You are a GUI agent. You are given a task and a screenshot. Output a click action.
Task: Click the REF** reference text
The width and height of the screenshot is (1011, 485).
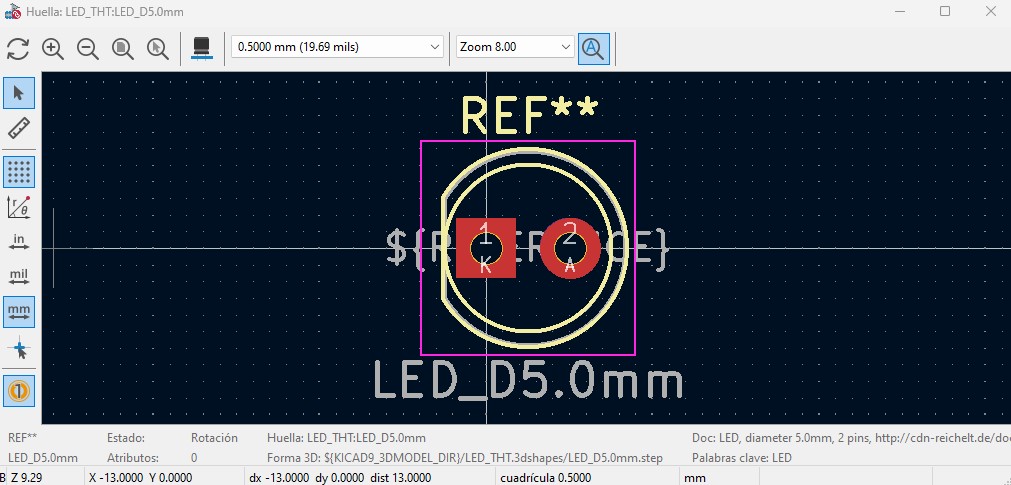click(x=529, y=116)
